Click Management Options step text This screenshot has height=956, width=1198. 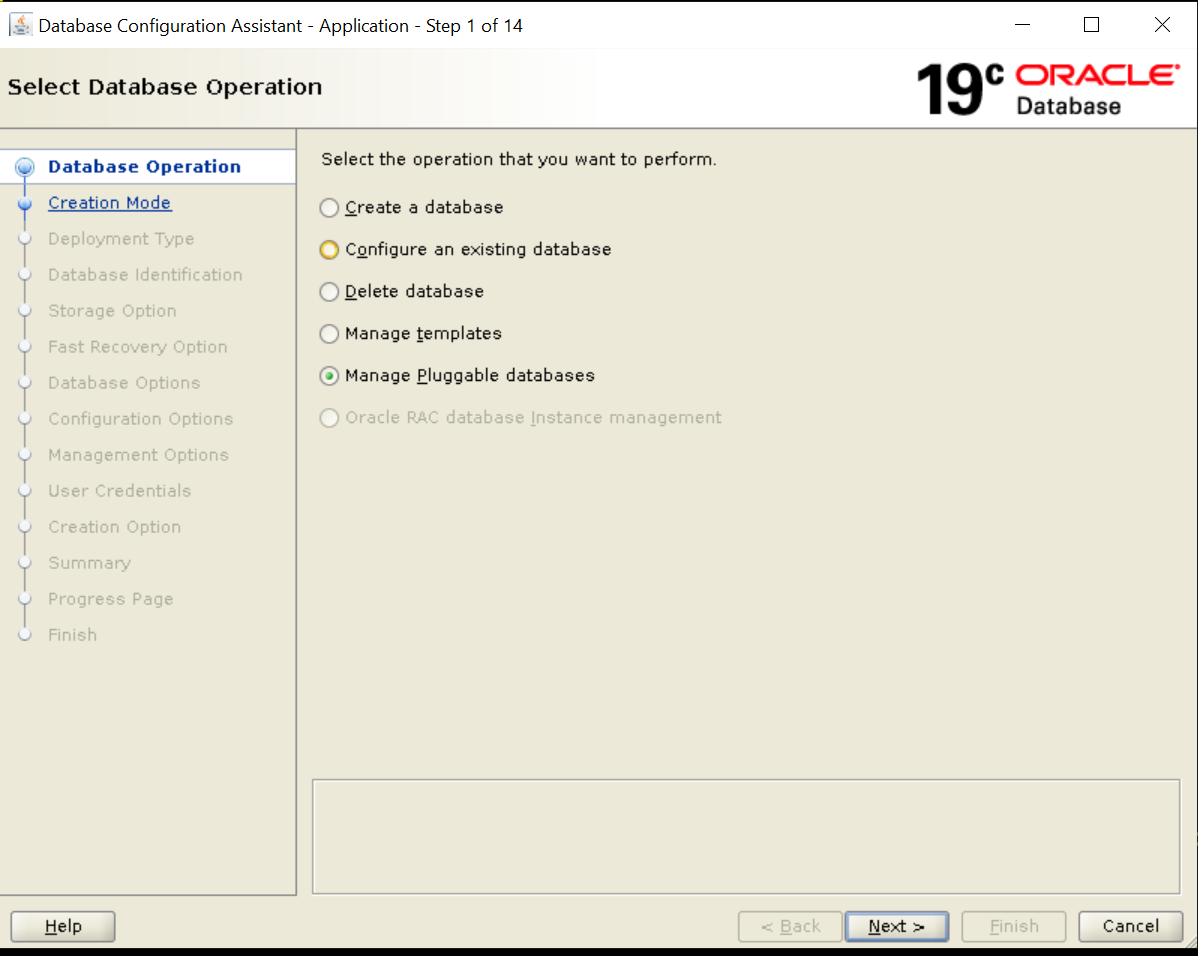(x=138, y=454)
